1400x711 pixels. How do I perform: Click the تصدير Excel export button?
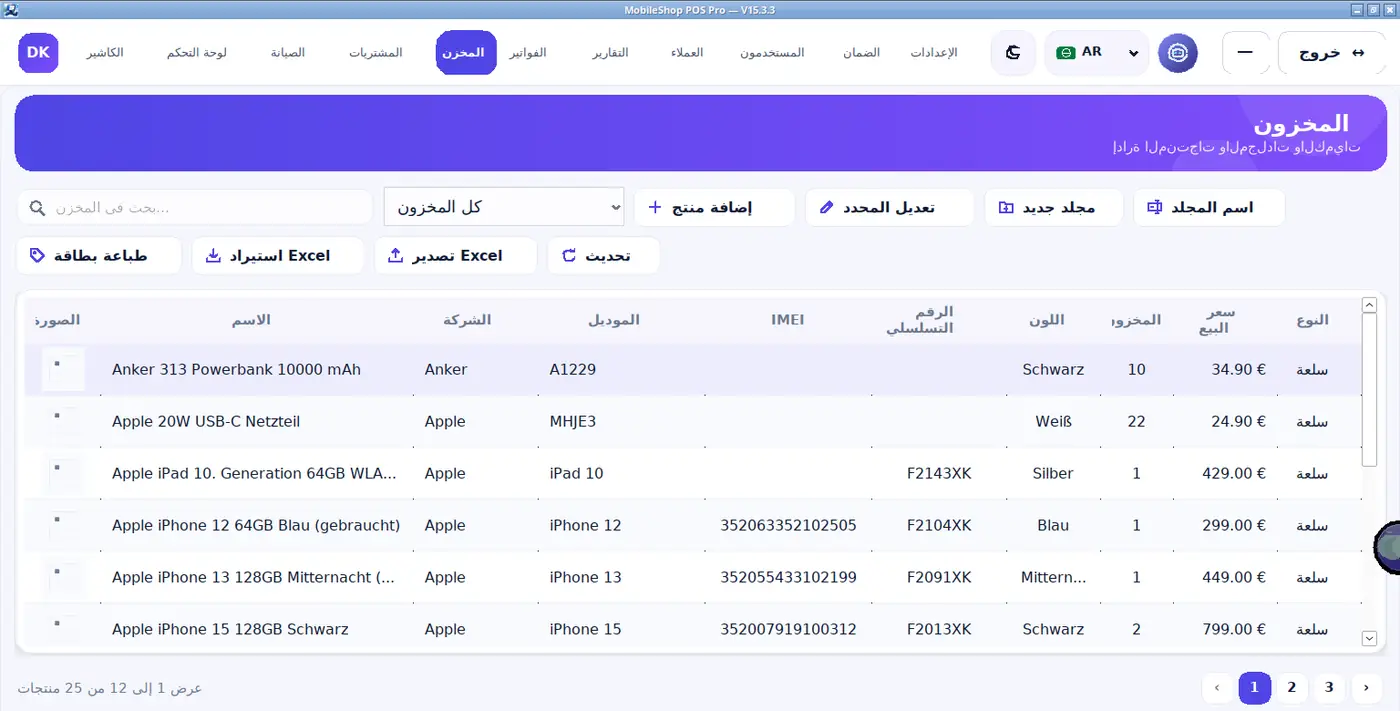[x=456, y=255]
